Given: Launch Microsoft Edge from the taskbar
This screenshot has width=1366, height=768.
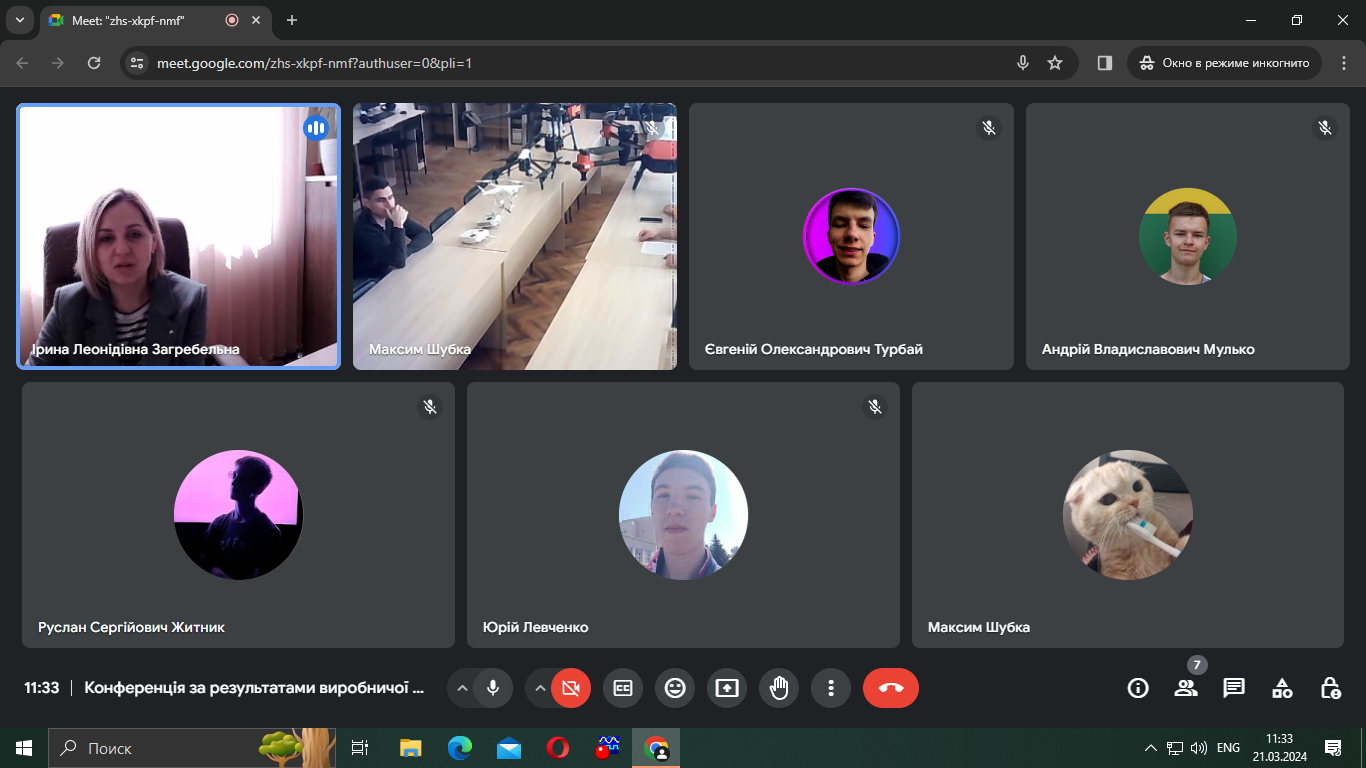Looking at the screenshot, I should [459, 748].
